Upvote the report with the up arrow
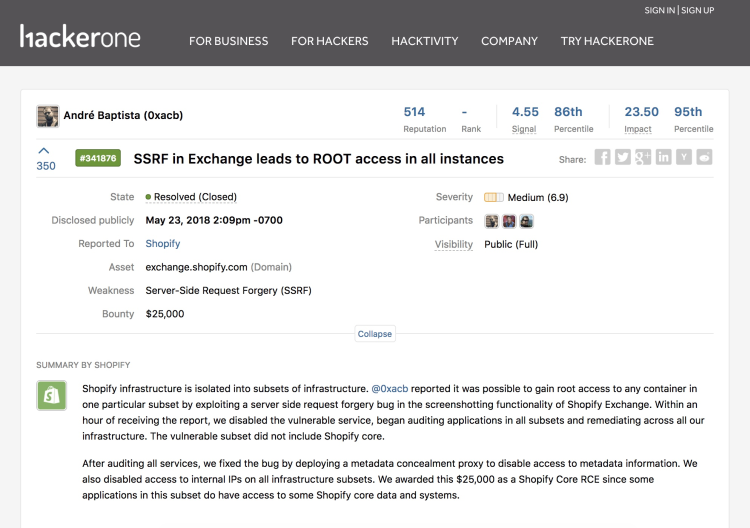The image size is (750, 528). pyautogui.click(x=44, y=151)
